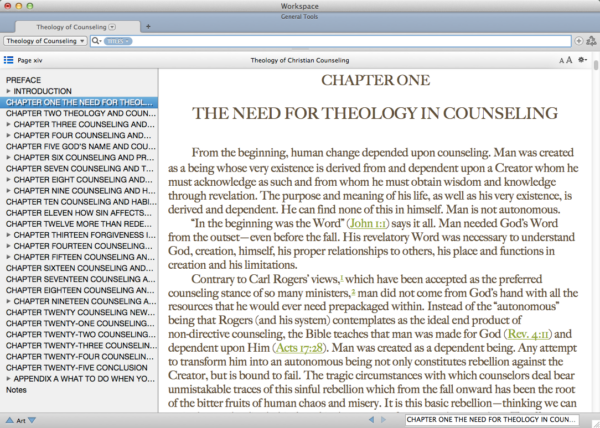Go down with Art down triangle
Image resolution: width=600 pixels, height=428 pixels.
coord(32,420)
